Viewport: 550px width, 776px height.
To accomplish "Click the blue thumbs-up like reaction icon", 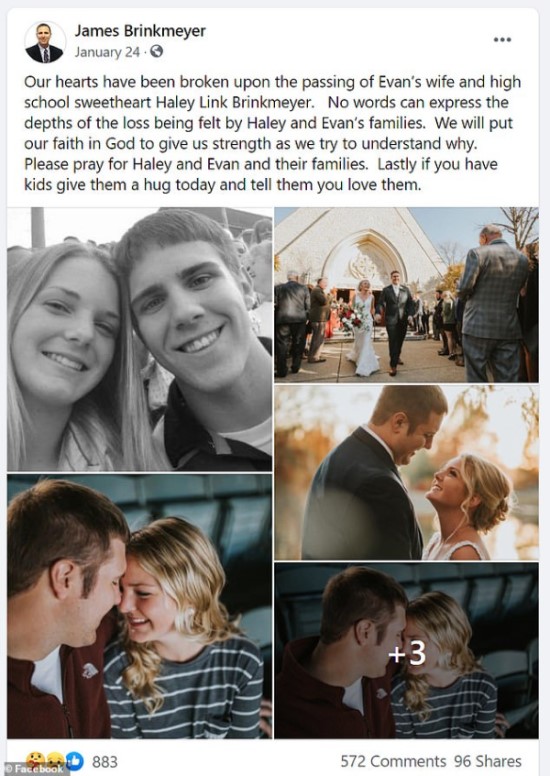I will tap(74, 761).
